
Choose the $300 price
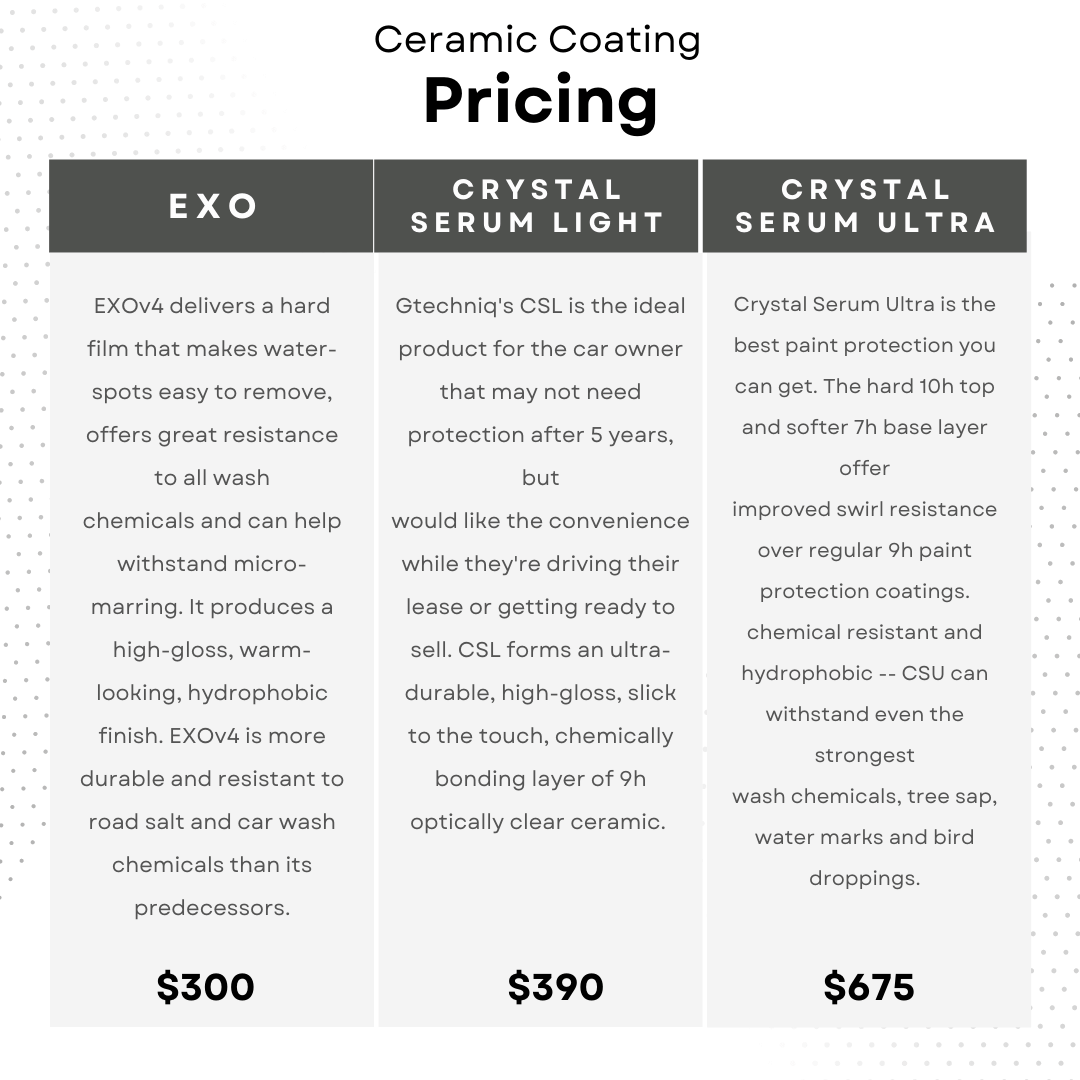pos(206,987)
